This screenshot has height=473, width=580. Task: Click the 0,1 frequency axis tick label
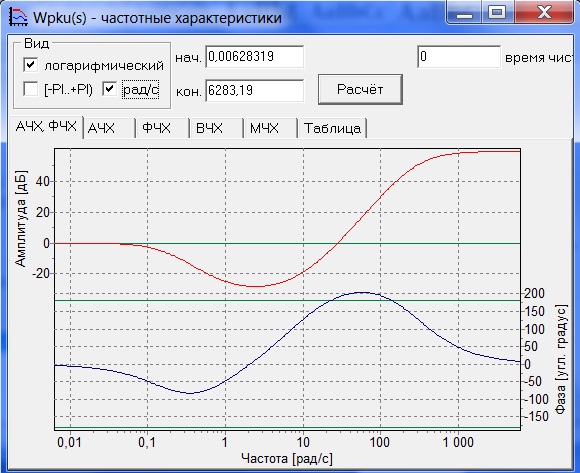(x=147, y=442)
